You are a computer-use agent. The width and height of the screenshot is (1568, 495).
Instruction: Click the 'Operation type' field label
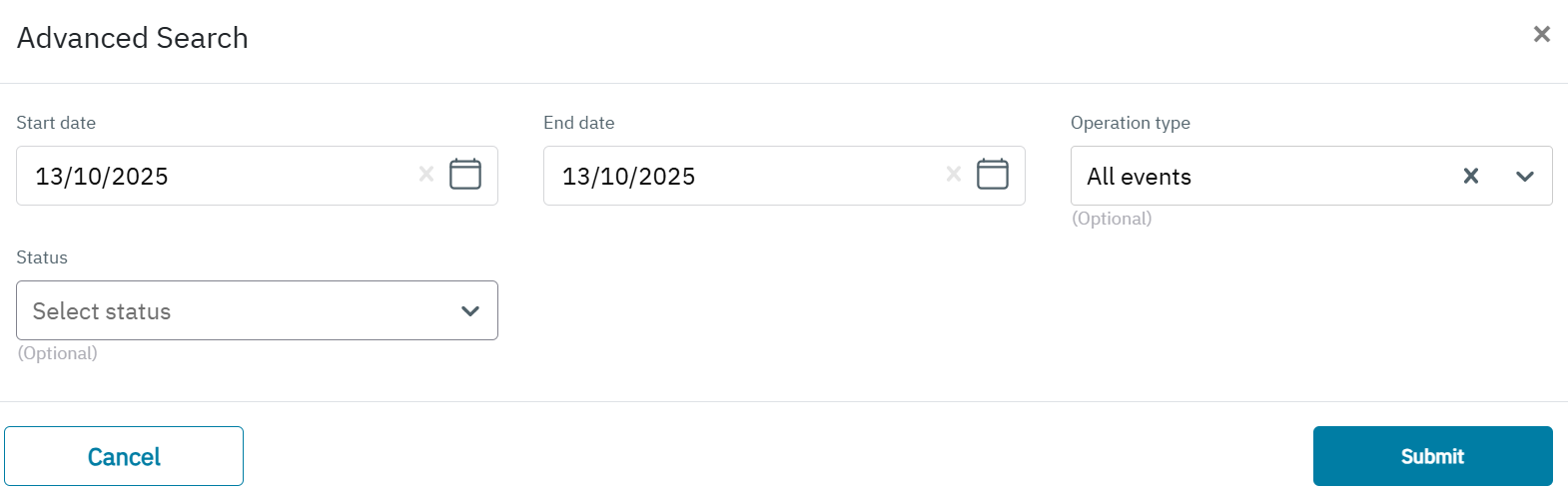click(x=1131, y=123)
